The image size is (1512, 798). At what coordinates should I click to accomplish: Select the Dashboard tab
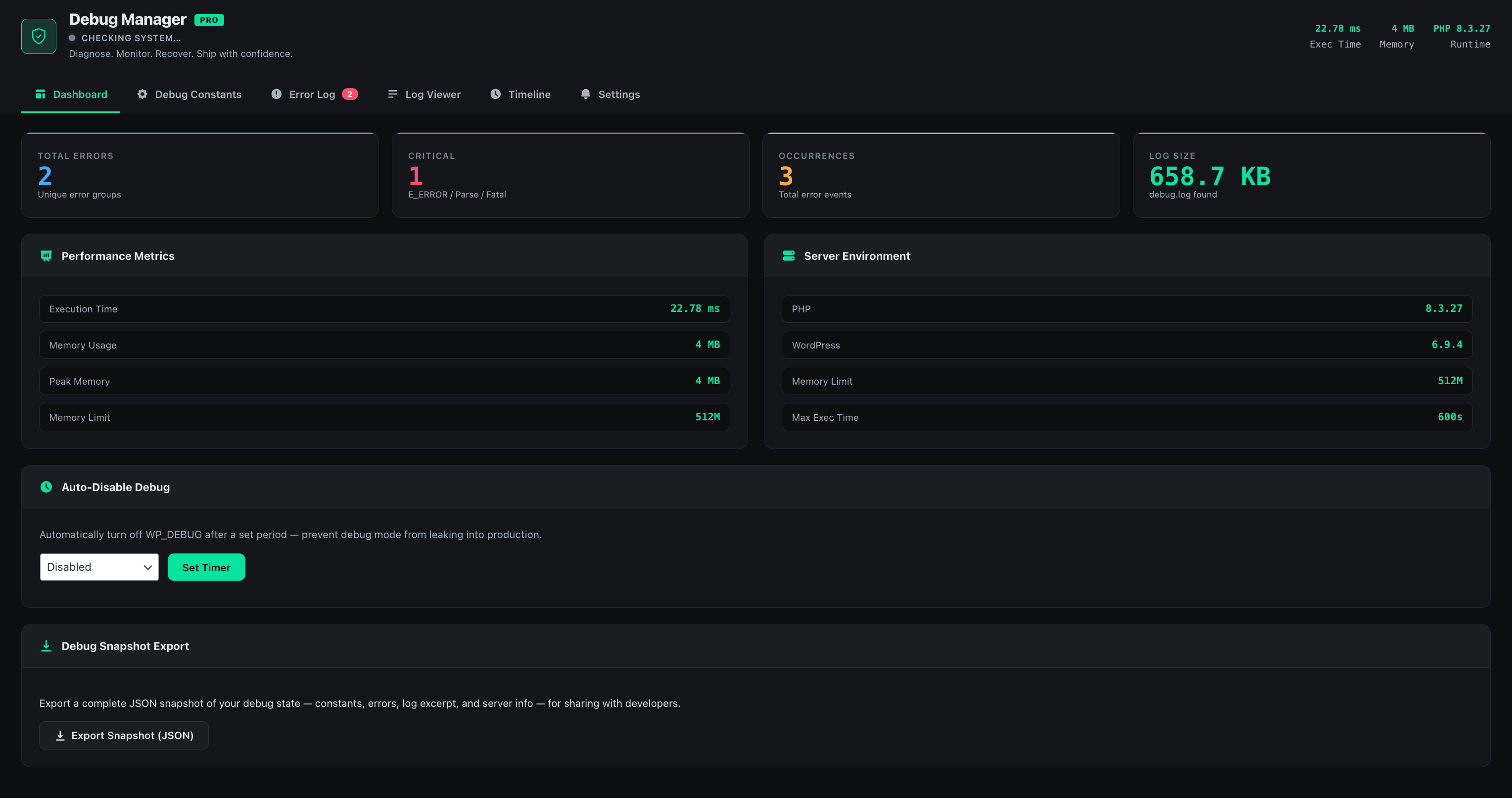[x=71, y=95]
